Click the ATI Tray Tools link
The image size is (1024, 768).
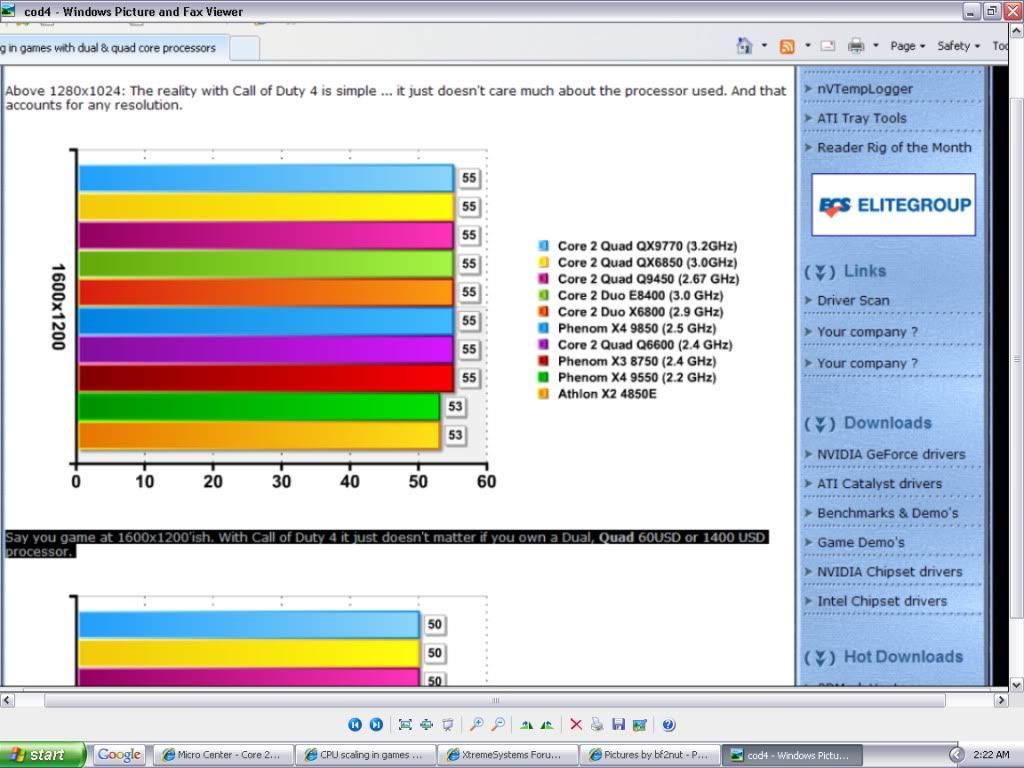pyautogui.click(x=861, y=118)
